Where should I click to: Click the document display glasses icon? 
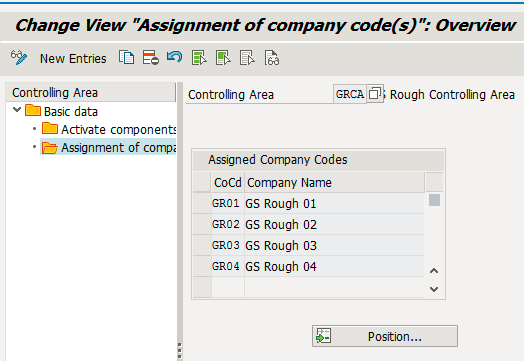(x=272, y=58)
